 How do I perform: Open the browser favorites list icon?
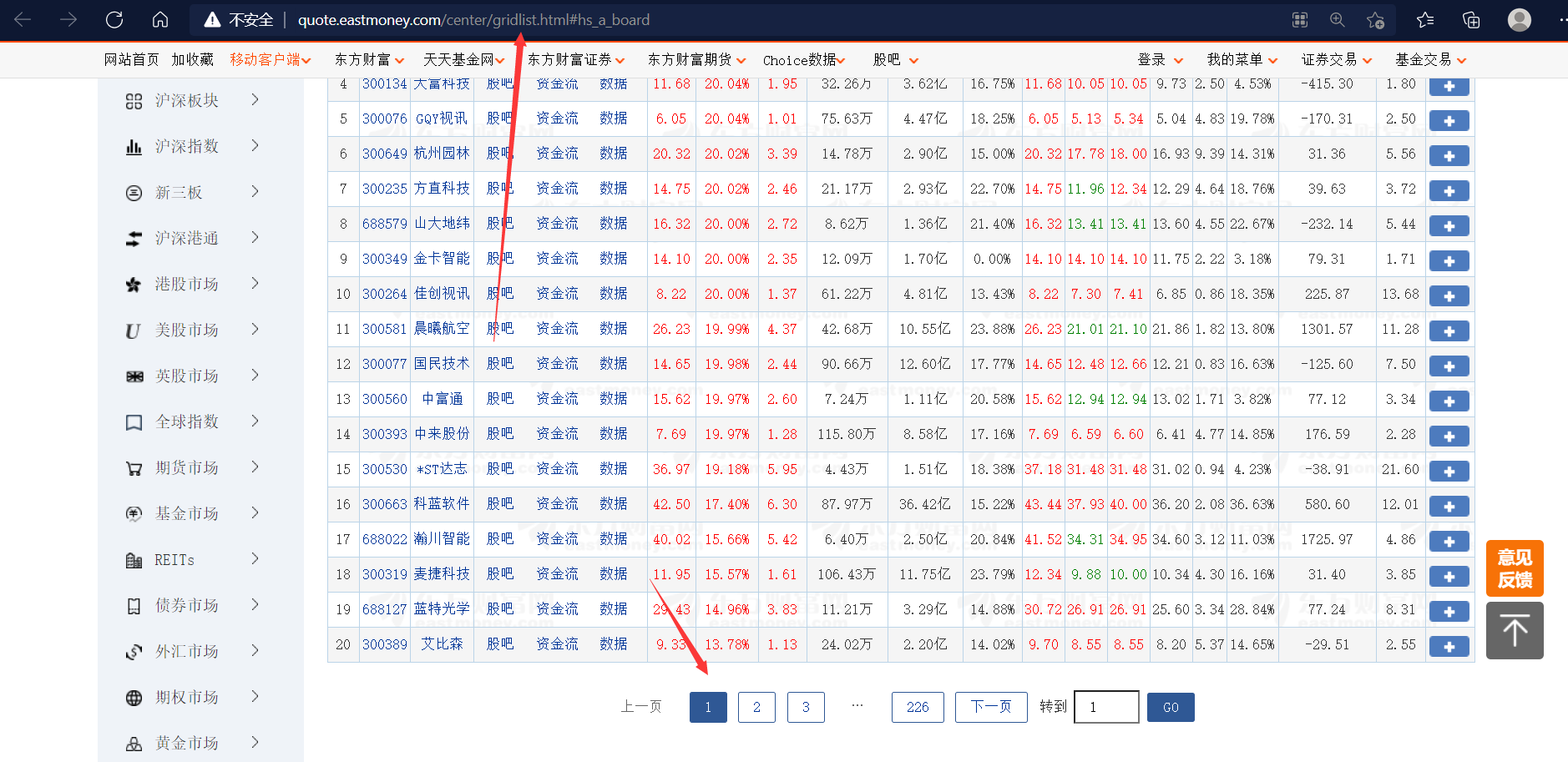1425,20
